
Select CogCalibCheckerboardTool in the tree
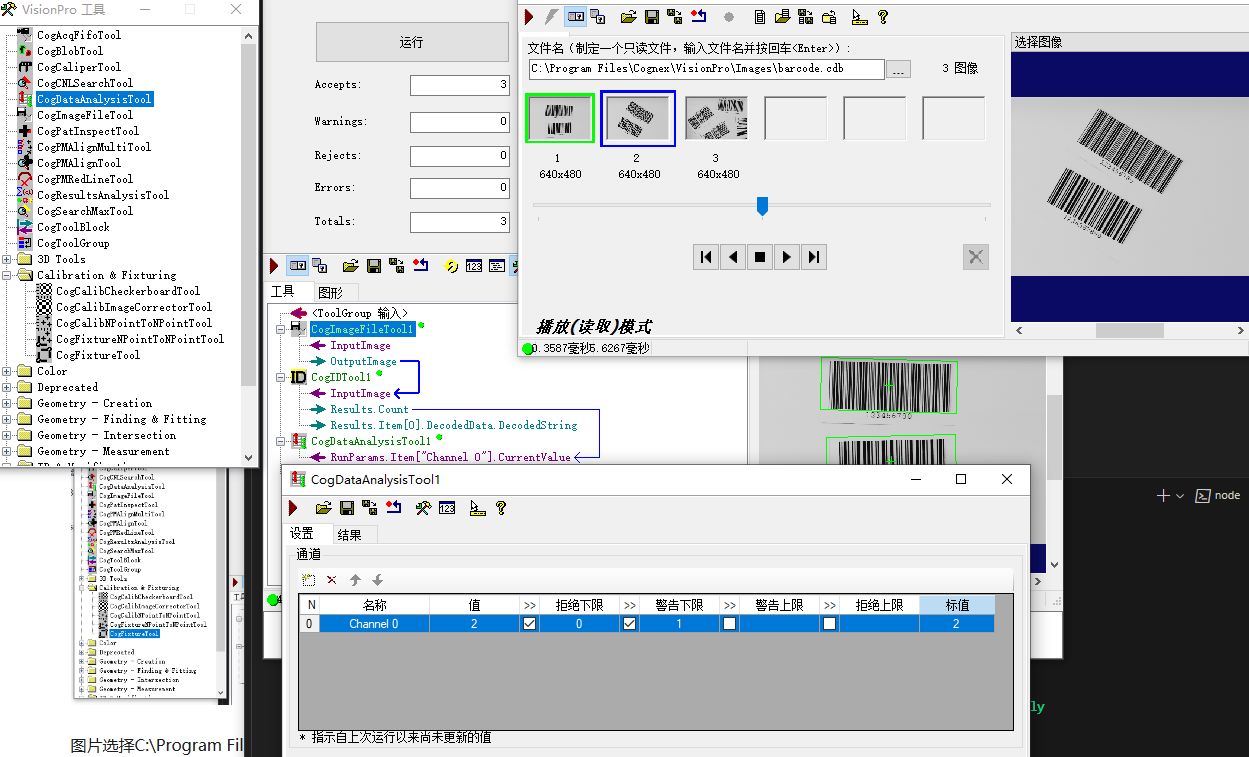(128, 291)
